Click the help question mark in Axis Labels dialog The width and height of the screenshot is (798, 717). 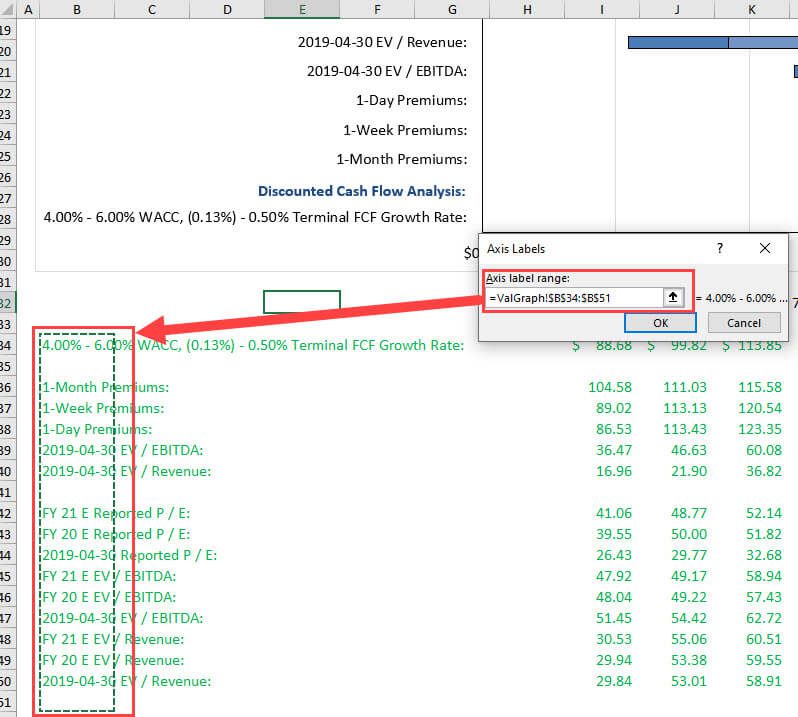click(x=720, y=248)
